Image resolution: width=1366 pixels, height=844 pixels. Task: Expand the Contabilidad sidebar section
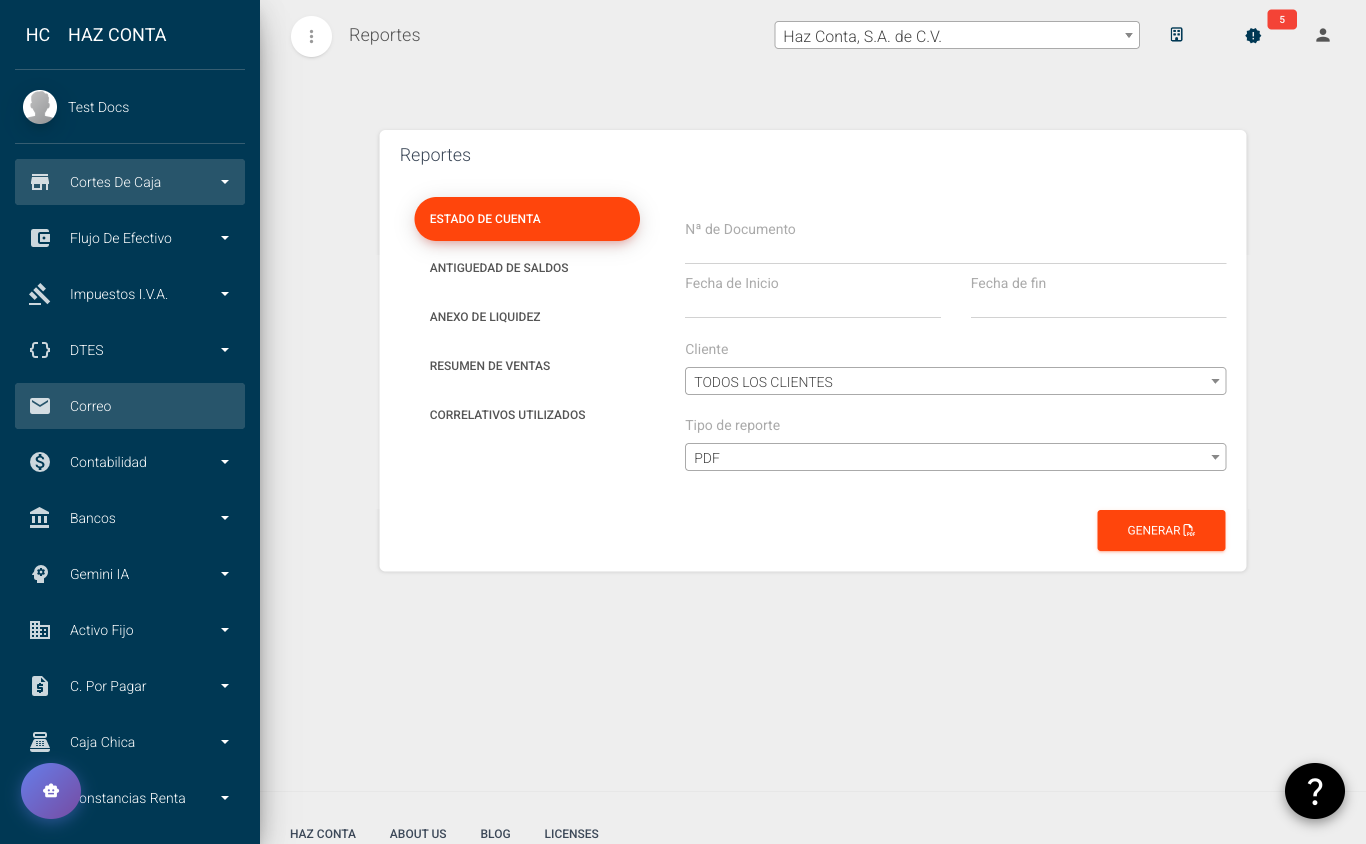129,462
